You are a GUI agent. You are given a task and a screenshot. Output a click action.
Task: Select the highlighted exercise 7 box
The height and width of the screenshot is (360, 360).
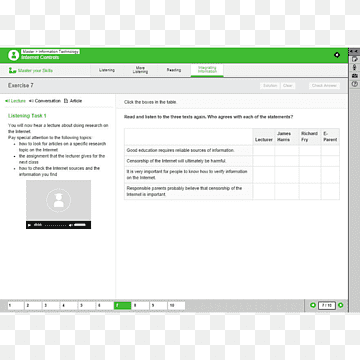pyautogui.click(x=122, y=306)
